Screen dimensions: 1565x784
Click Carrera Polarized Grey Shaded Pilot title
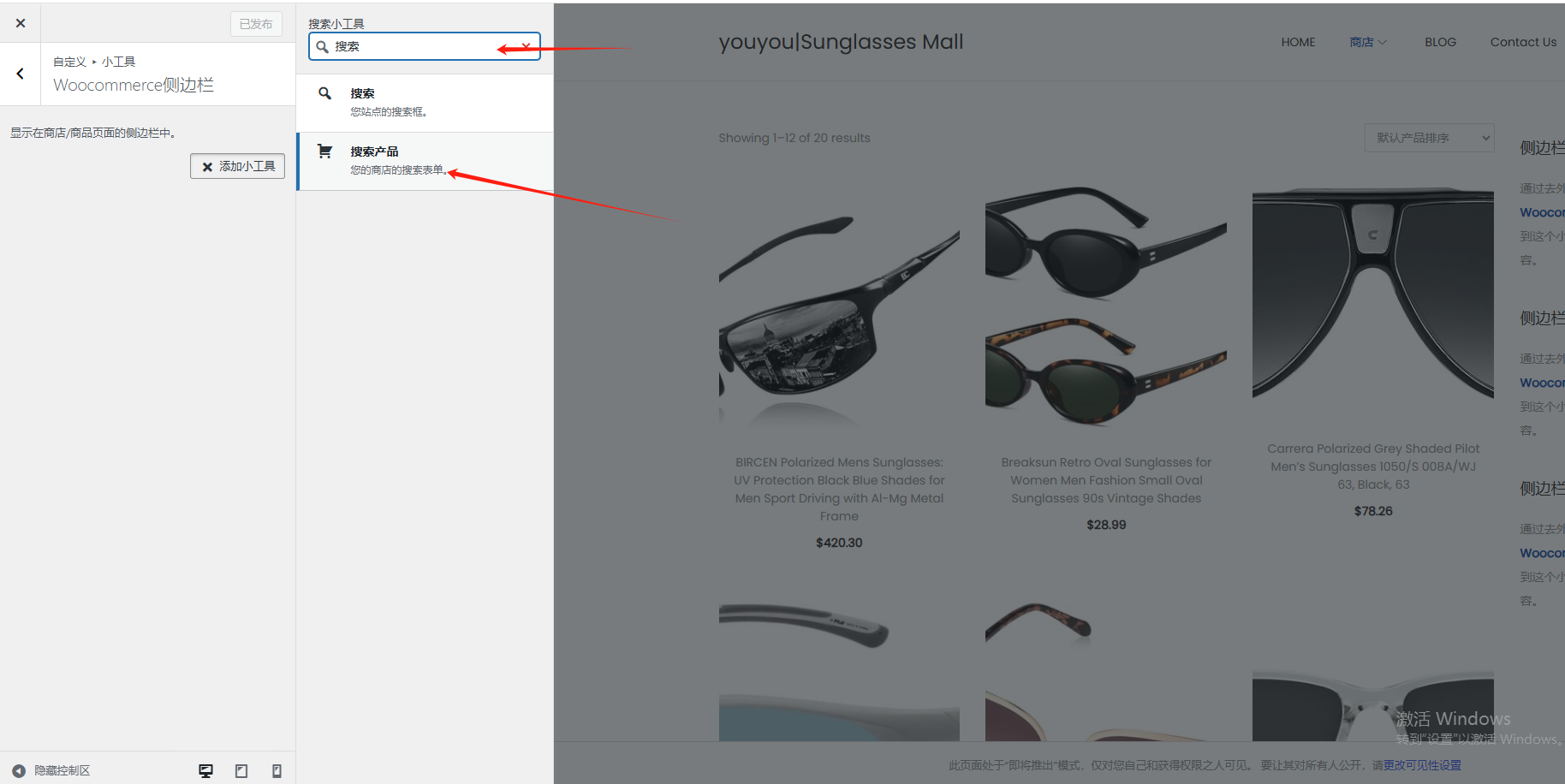pyautogui.click(x=1373, y=466)
